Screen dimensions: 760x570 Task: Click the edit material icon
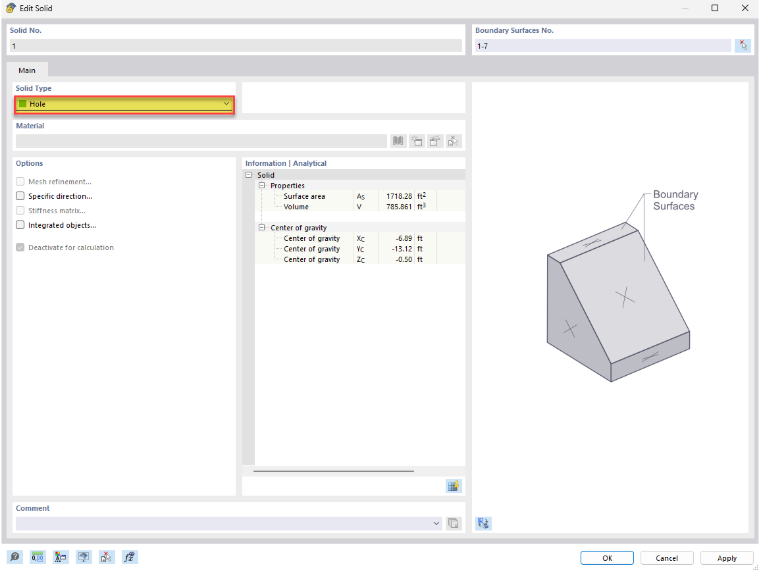click(x=435, y=141)
